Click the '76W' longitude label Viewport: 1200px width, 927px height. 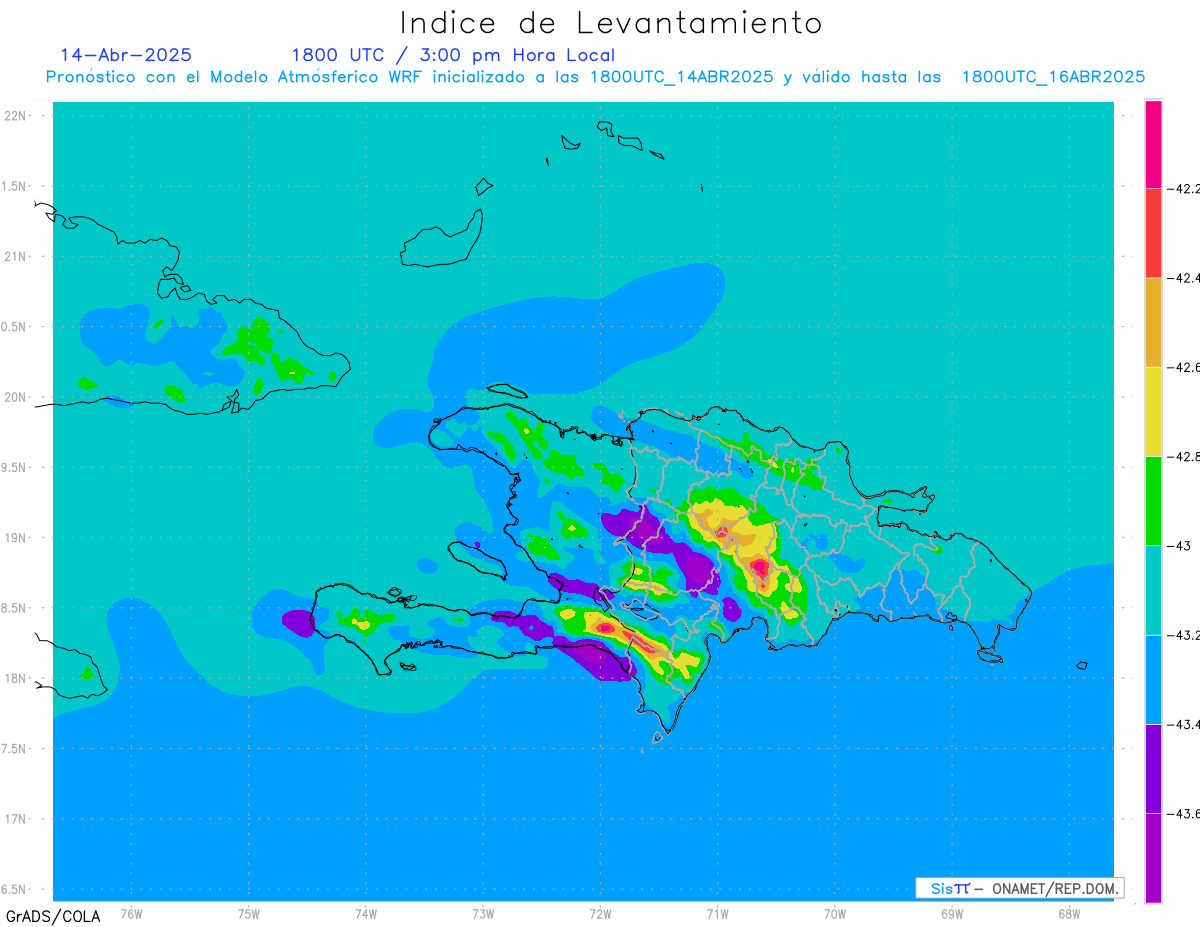coord(131,914)
